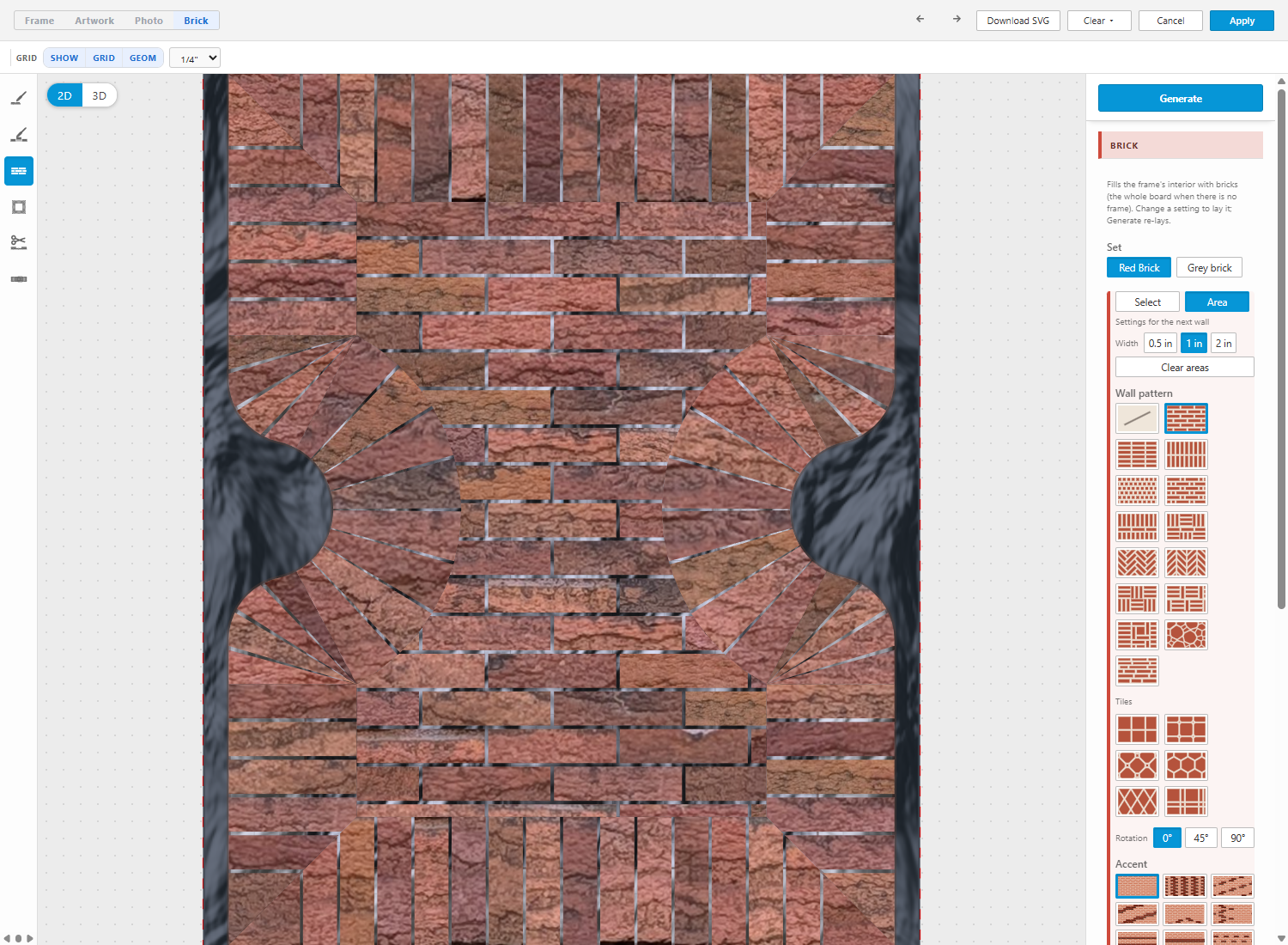
Task: Switch to the Brick tab
Action: pyautogui.click(x=196, y=21)
